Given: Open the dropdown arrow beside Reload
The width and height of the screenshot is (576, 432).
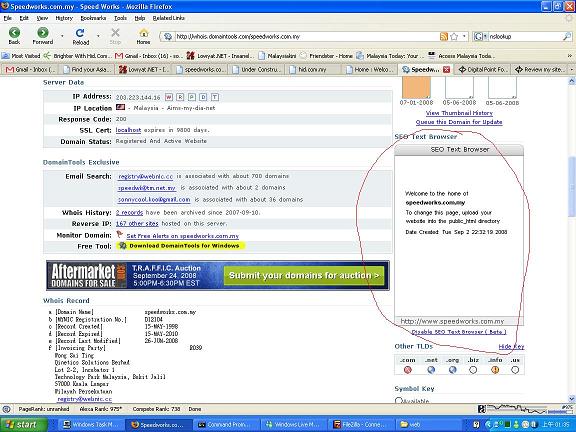Looking at the screenshot, I should coord(98,36).
